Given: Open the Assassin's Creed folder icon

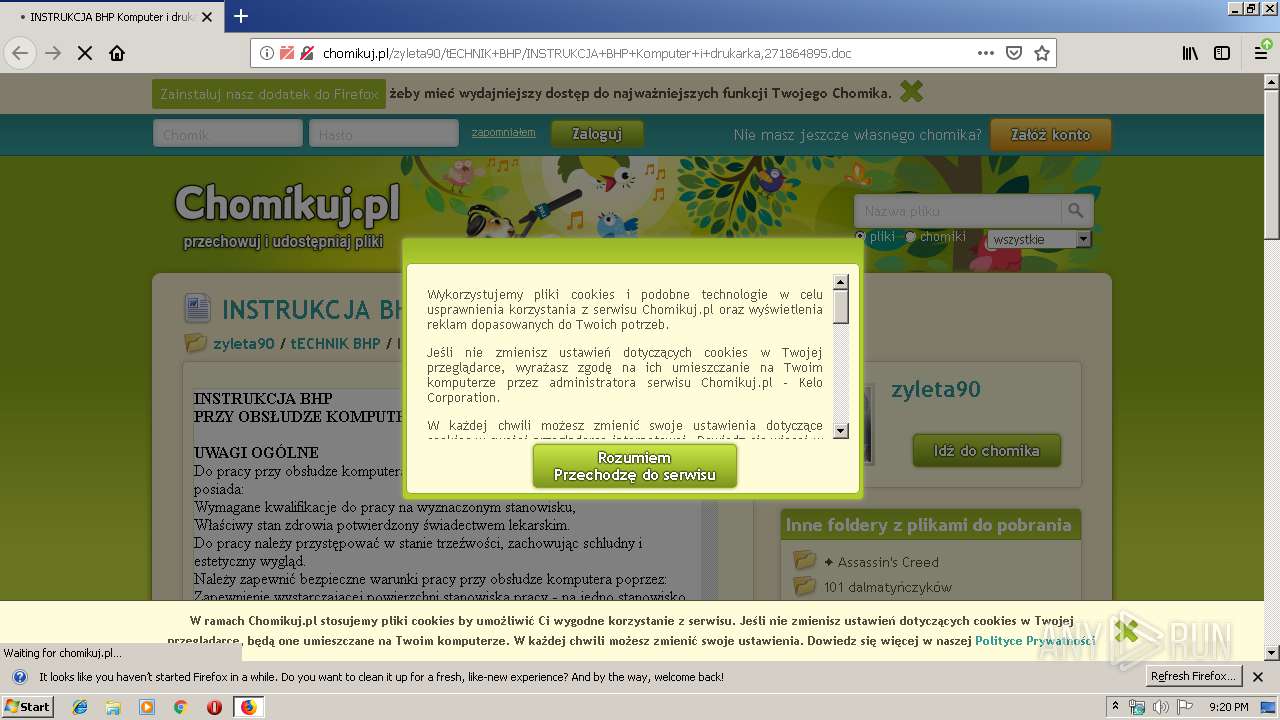Looking at the screenshot, I should click(x=805, y=561).
